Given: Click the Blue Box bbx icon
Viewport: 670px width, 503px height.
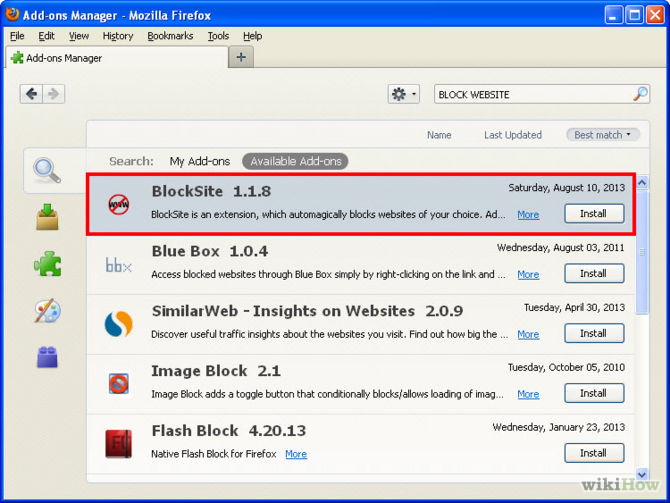Looking at the screenshot, I should pyautogui.click(x=118, y=265).
